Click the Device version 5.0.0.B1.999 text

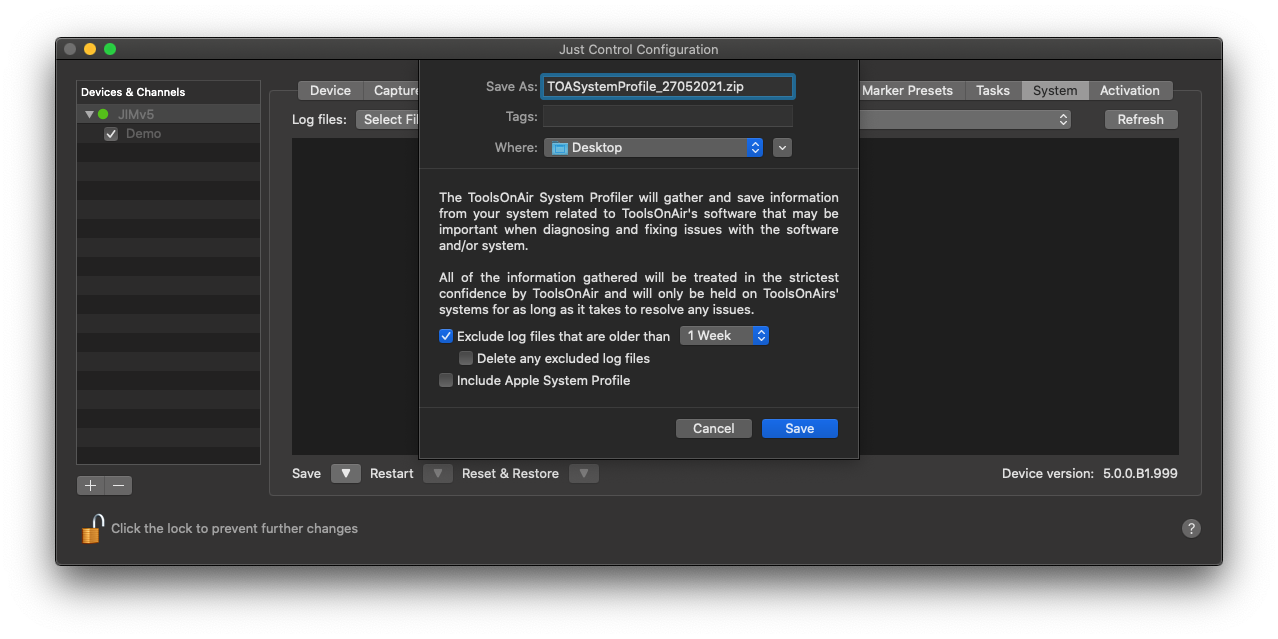coord(1090,473)
